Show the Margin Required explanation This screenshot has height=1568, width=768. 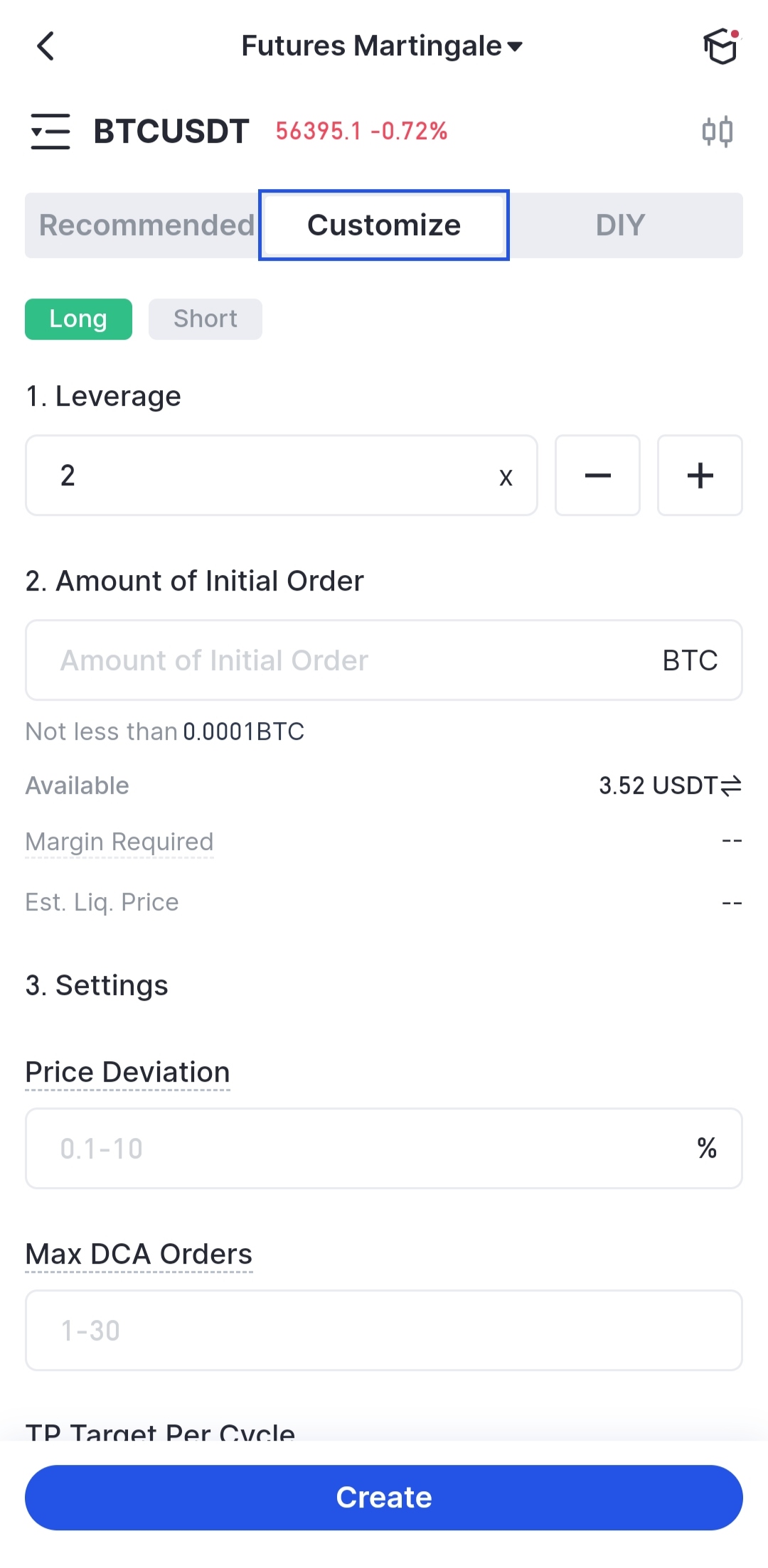point(119,842)
